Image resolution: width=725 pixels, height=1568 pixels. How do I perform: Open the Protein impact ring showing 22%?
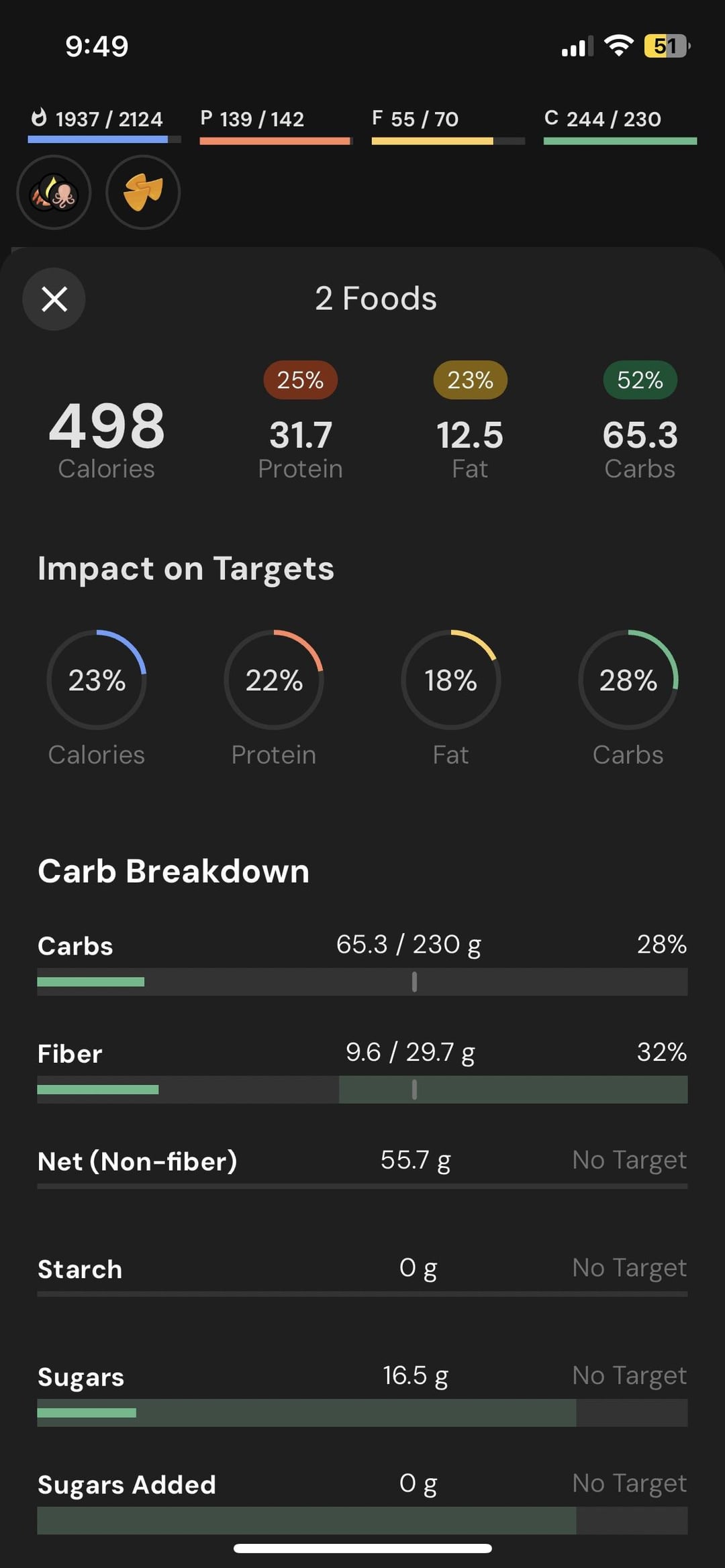[x=274, y=680]
